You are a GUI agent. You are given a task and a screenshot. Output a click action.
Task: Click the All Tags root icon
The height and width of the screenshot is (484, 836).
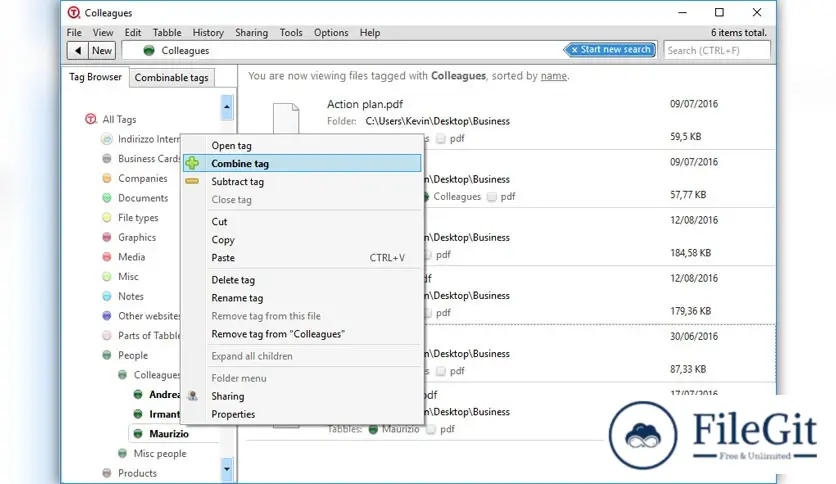91,119
